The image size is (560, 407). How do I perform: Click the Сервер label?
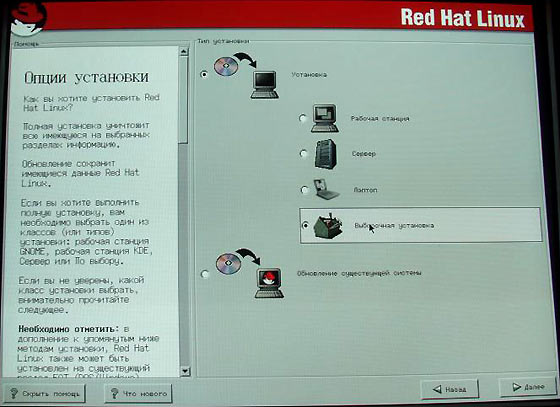click(364, 154)
